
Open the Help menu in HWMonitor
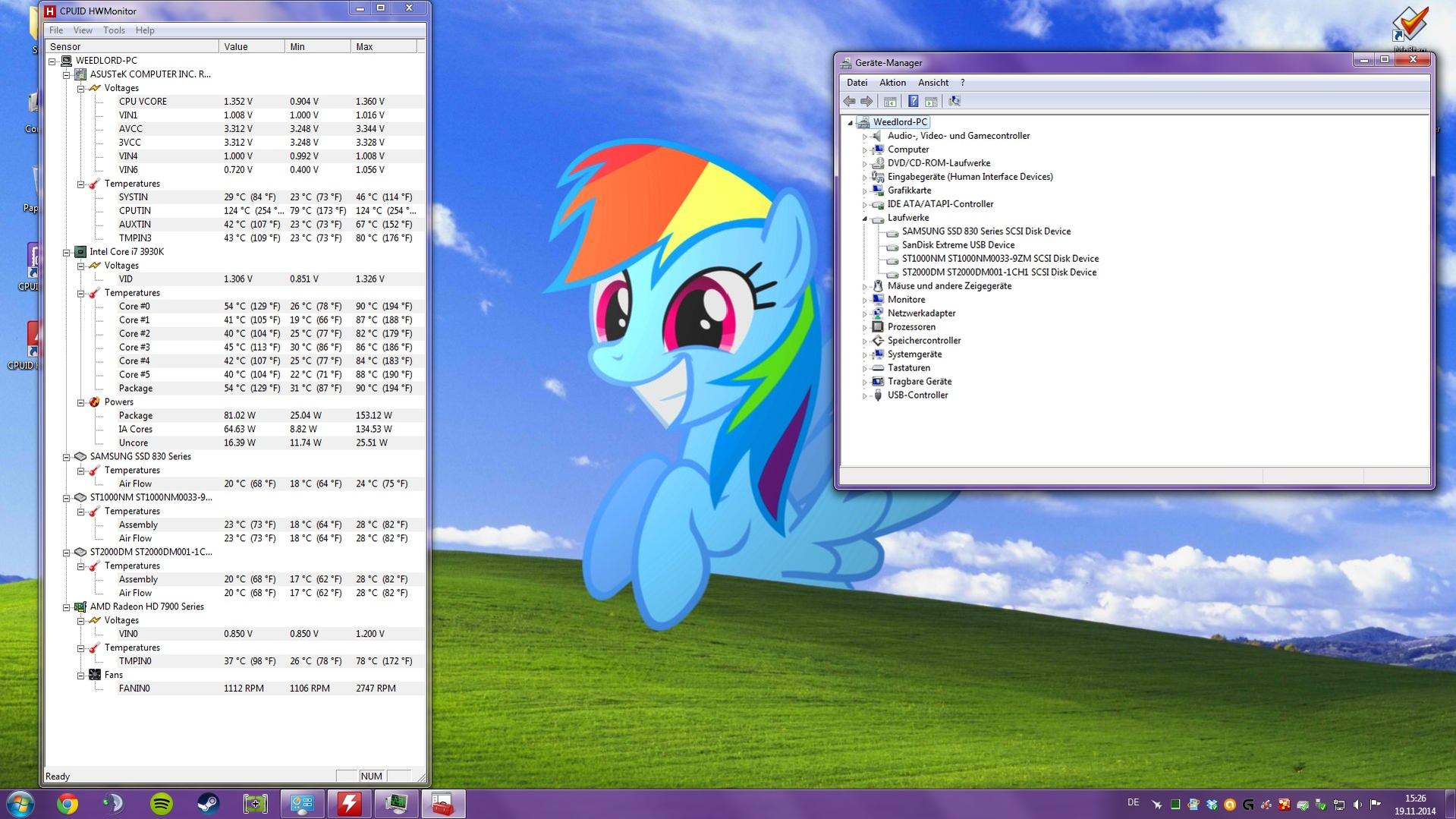pyautogui.click(x=145, y=30)
